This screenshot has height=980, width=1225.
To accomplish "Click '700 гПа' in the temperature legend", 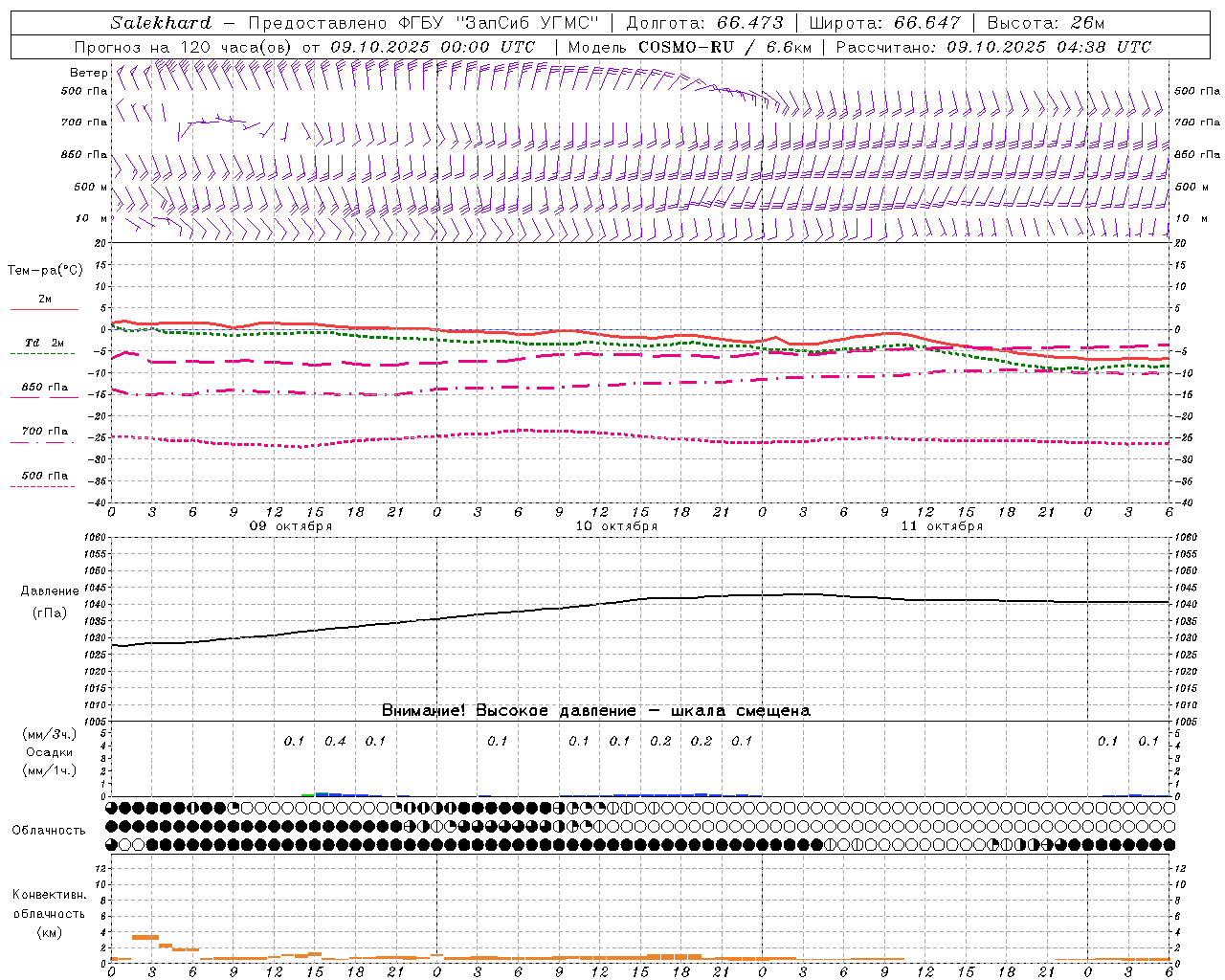I will [x=45, y=432].
